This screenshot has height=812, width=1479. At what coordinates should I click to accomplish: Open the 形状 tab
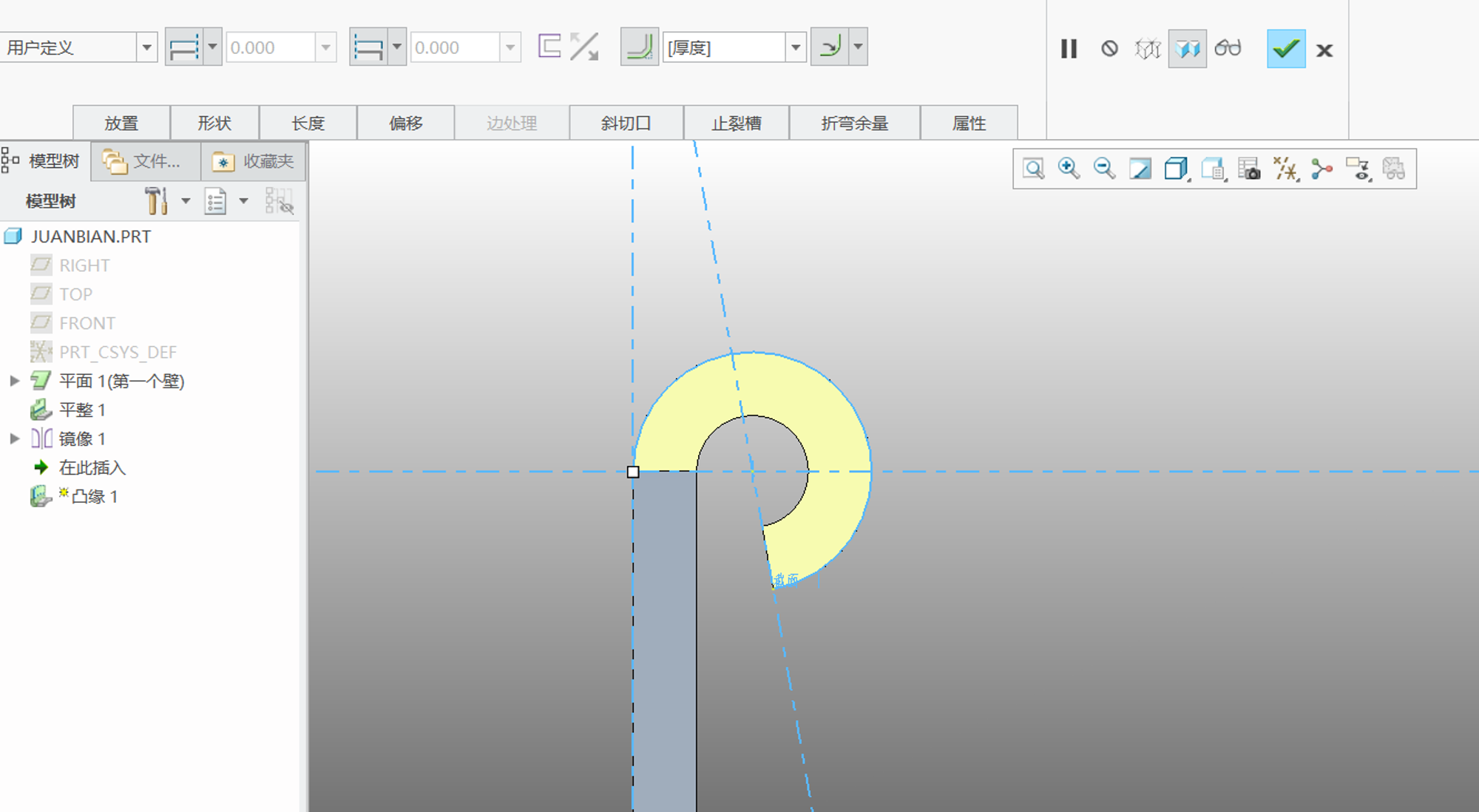(214, 123)
